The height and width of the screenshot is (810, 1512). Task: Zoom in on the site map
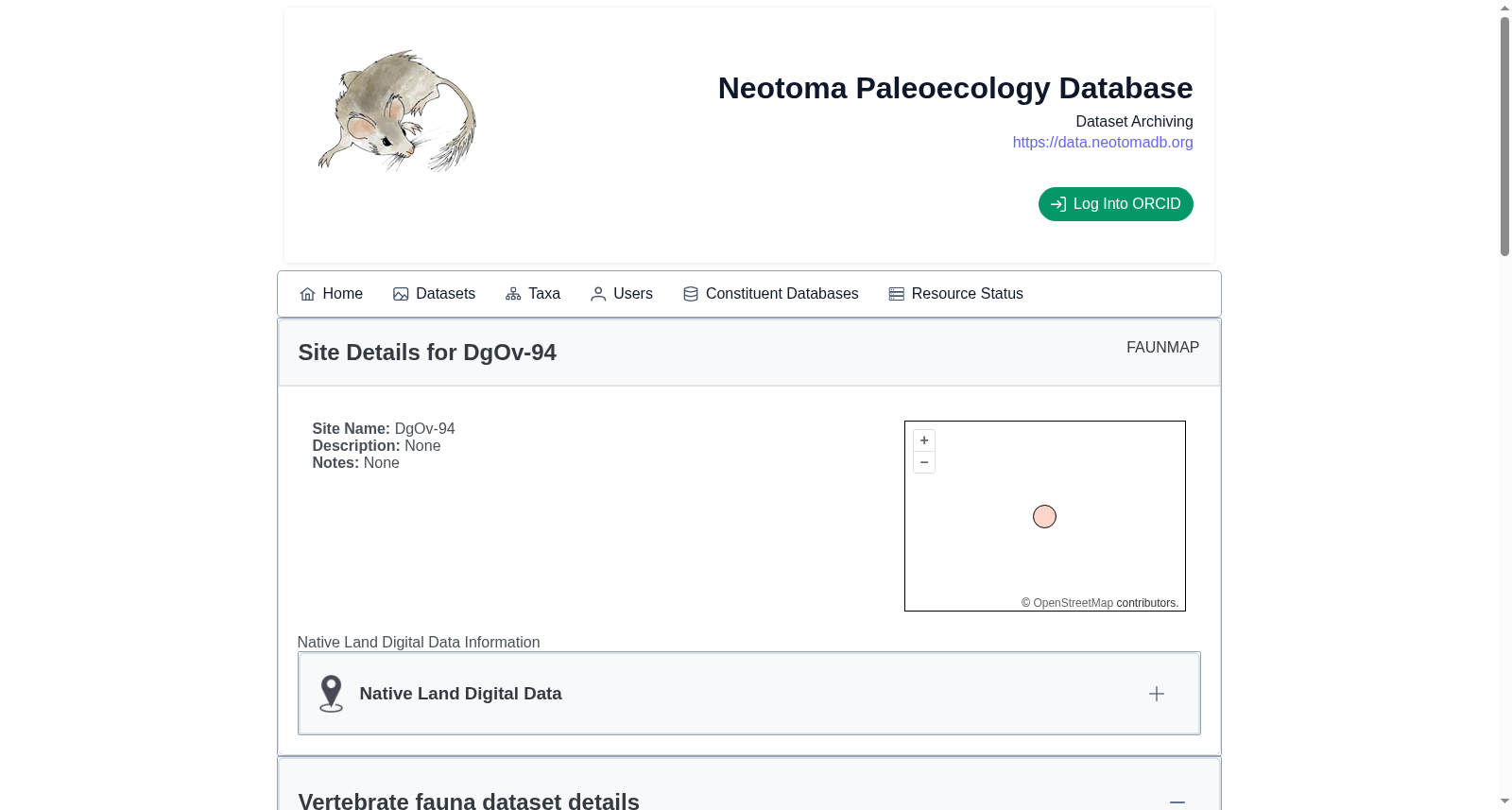(924, 440)
